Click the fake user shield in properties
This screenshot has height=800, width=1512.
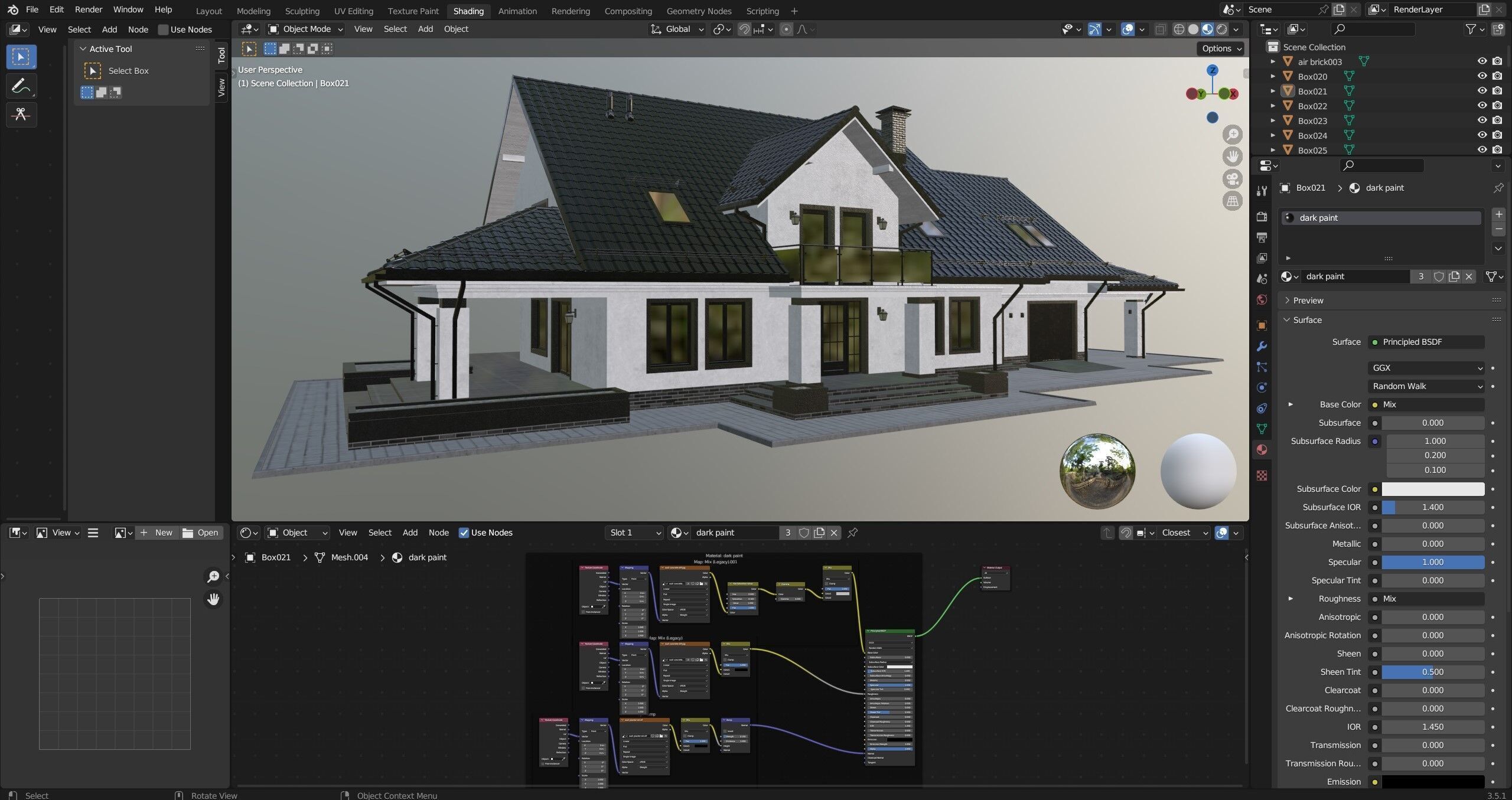click(1439, 276)
